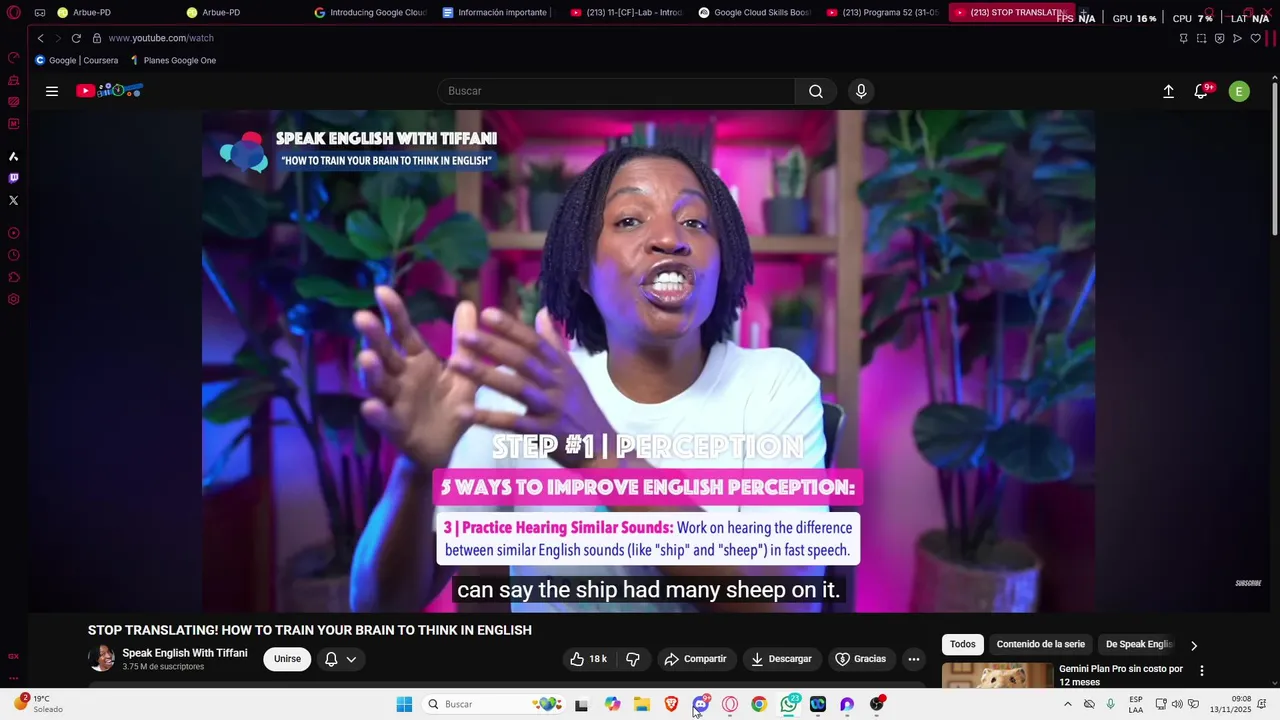Open the video more actions ellipsis
Viewport: 1280px width, 720px height.
(x=913, y=659)
